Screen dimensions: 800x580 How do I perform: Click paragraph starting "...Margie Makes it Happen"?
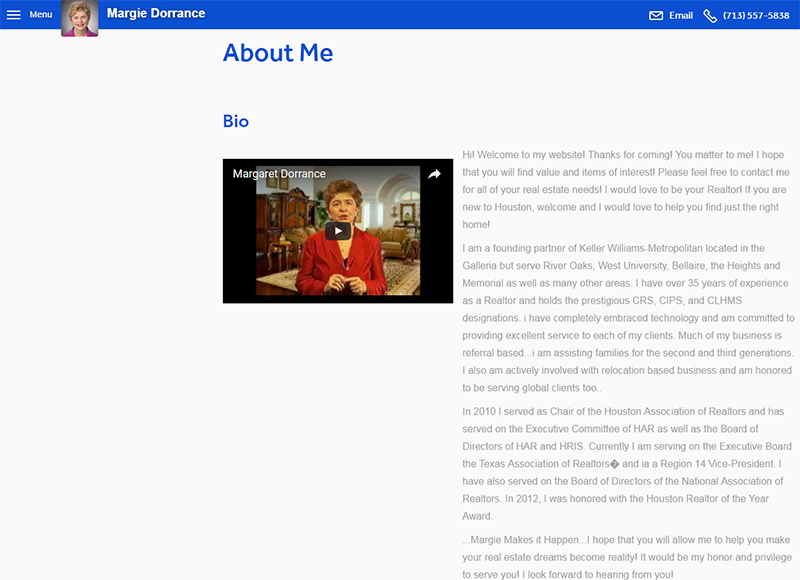(627, 557)
